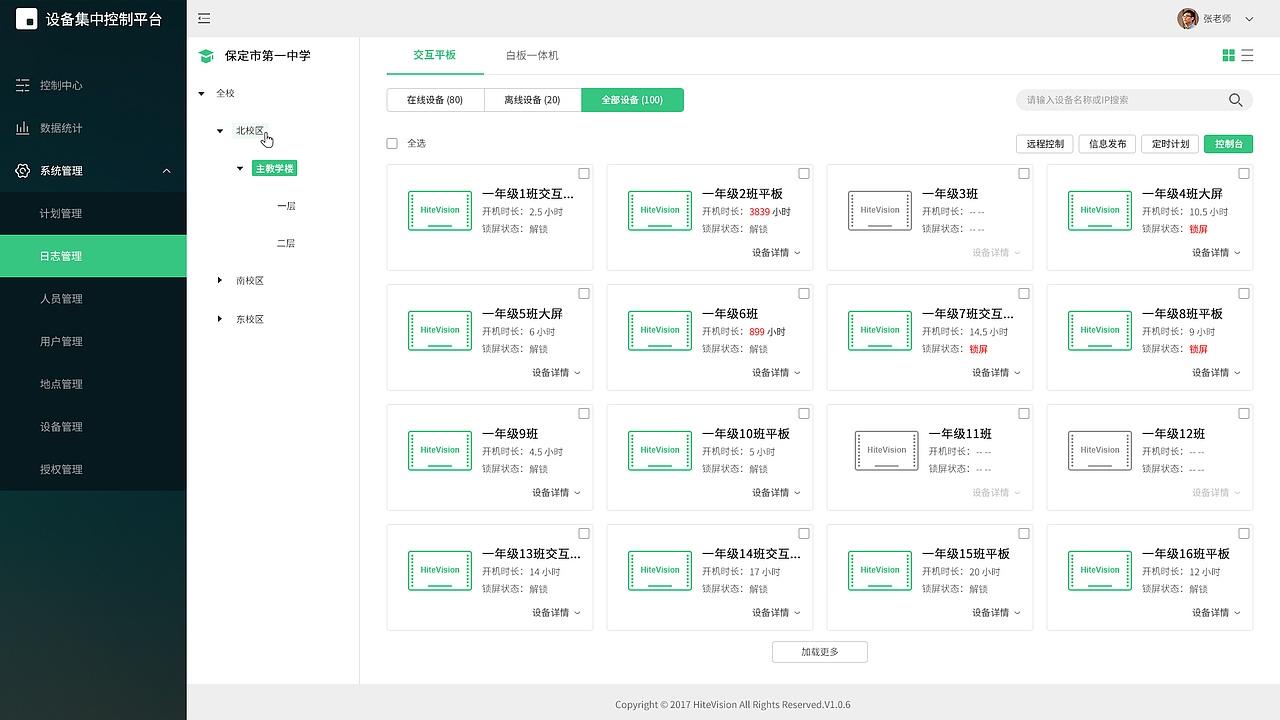Click the sidebar collapse icon above school tree
1280x720 pixels.
coord(202,18)
